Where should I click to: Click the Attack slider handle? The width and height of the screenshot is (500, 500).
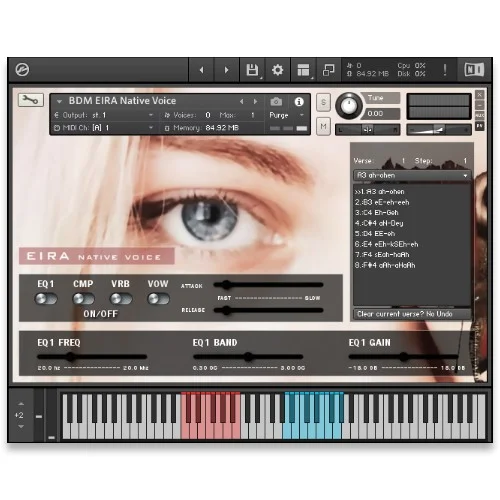tap(226, 285)
